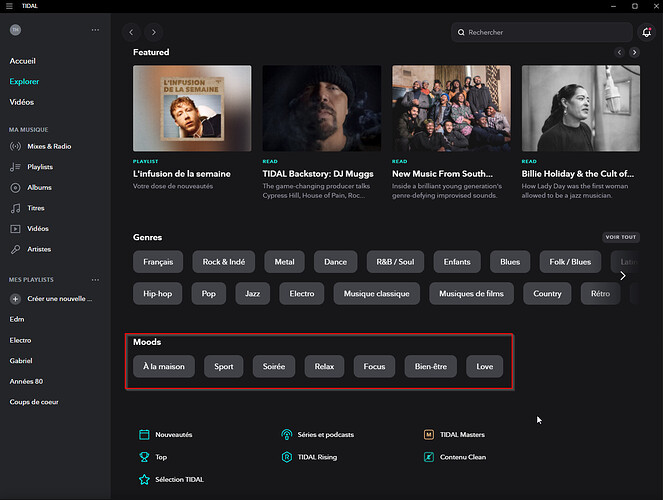Click the Séries et podcasts icon
This screenshot has width=663, height=500.
[x=287, y=434]
